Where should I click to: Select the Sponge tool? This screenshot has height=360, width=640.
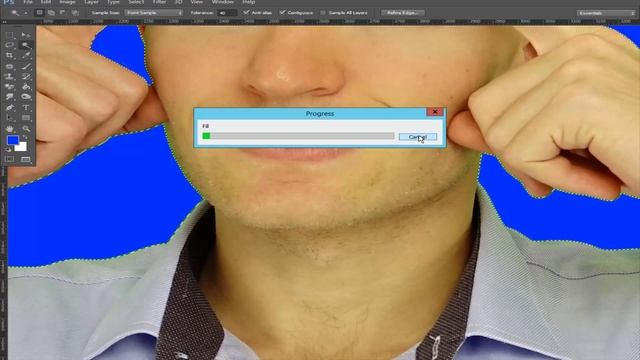(26, 97)
